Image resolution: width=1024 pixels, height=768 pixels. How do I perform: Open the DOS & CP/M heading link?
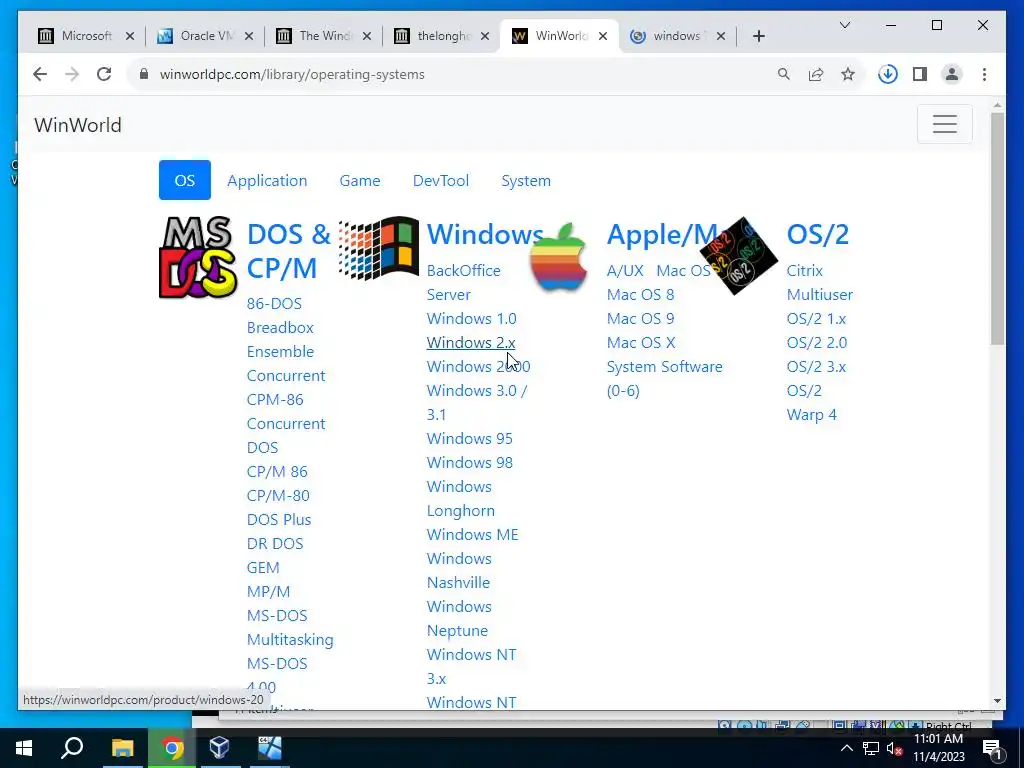pyautogui.click(x=288, y=251)
